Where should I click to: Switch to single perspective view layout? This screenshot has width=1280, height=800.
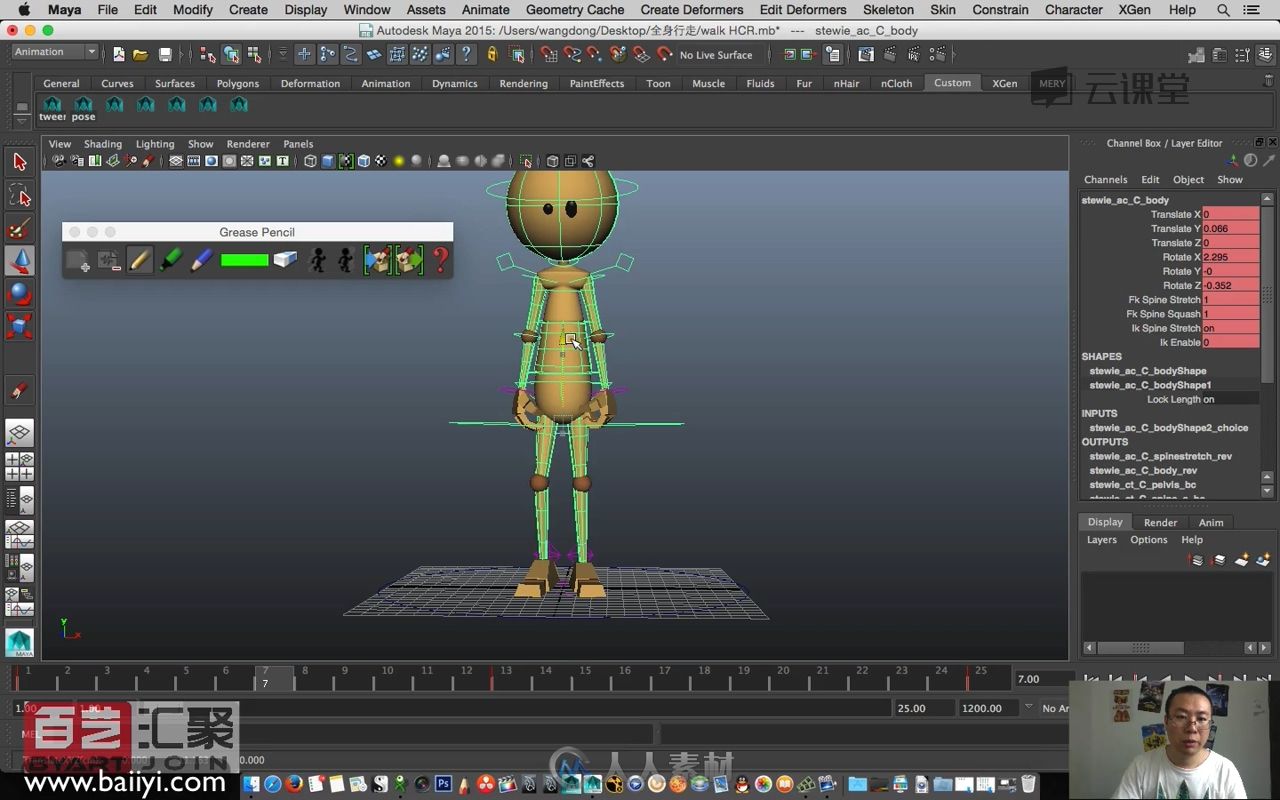(x=19, y=433)
